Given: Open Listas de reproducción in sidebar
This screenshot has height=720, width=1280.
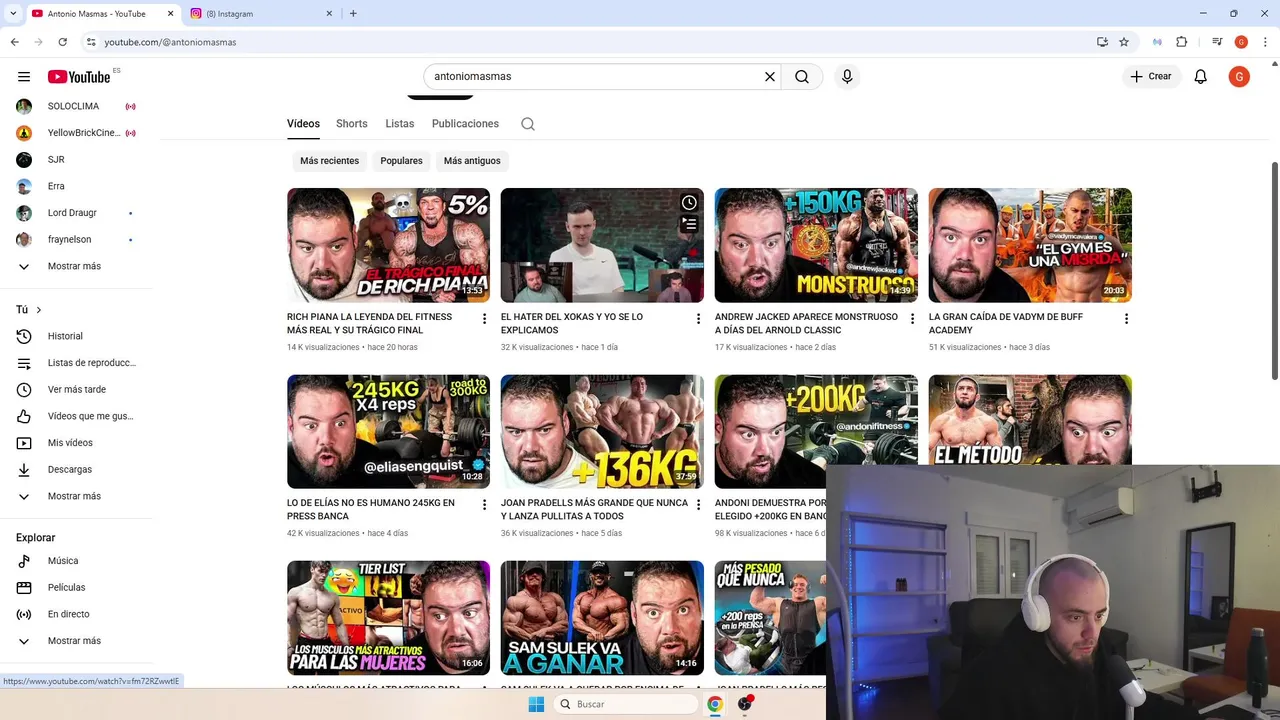Looking at the screenshot, I should [76, 363].
